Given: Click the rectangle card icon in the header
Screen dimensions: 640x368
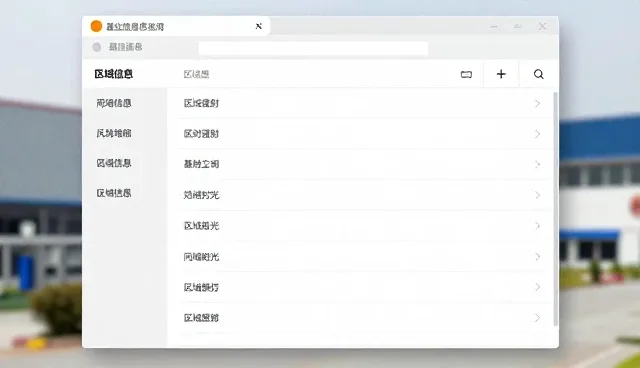Looking at the screenshot, I should (x=466, y=74).
